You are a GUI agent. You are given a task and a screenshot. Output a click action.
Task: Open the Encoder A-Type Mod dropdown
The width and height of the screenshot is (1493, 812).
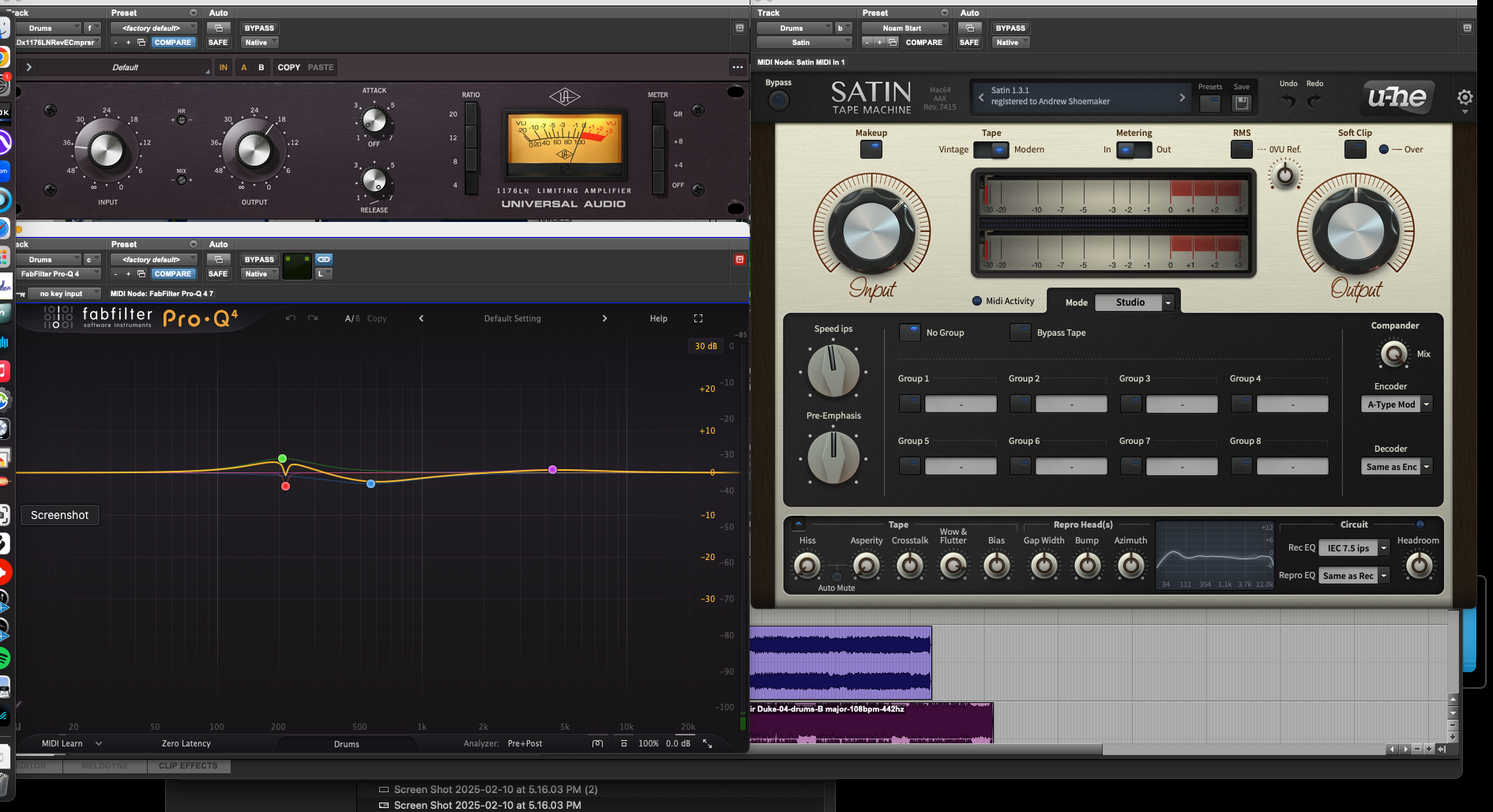1397,404
